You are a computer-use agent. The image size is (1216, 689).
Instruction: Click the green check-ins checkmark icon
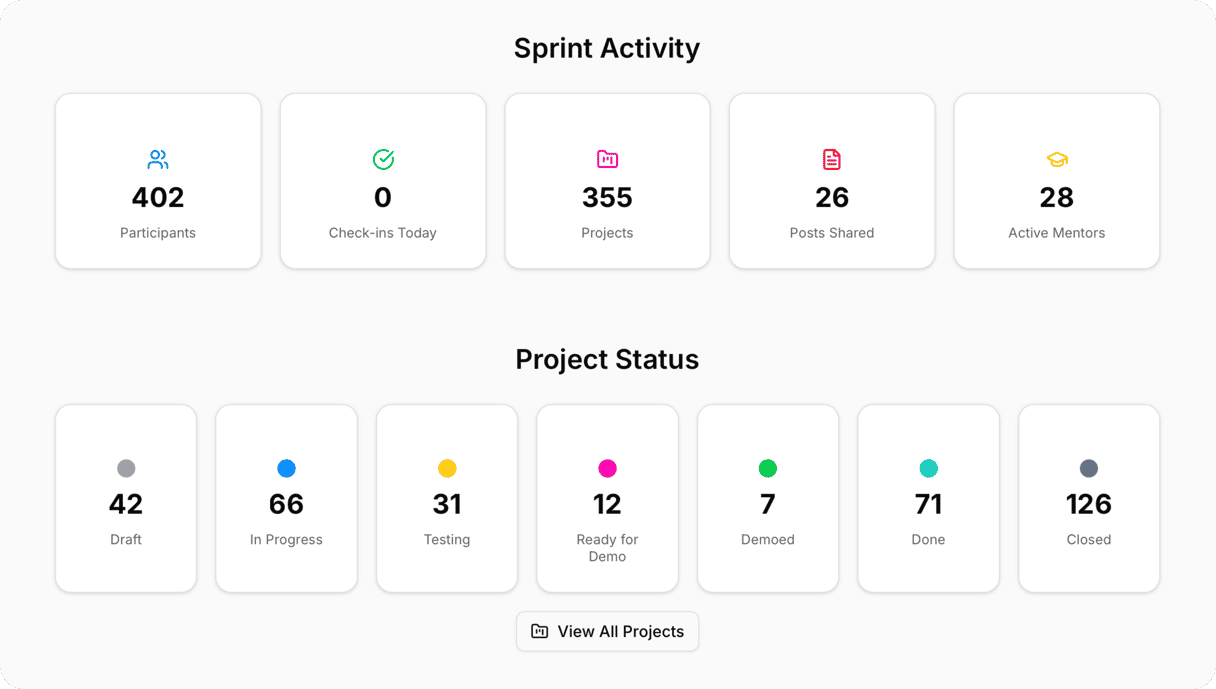click(382, 158)
